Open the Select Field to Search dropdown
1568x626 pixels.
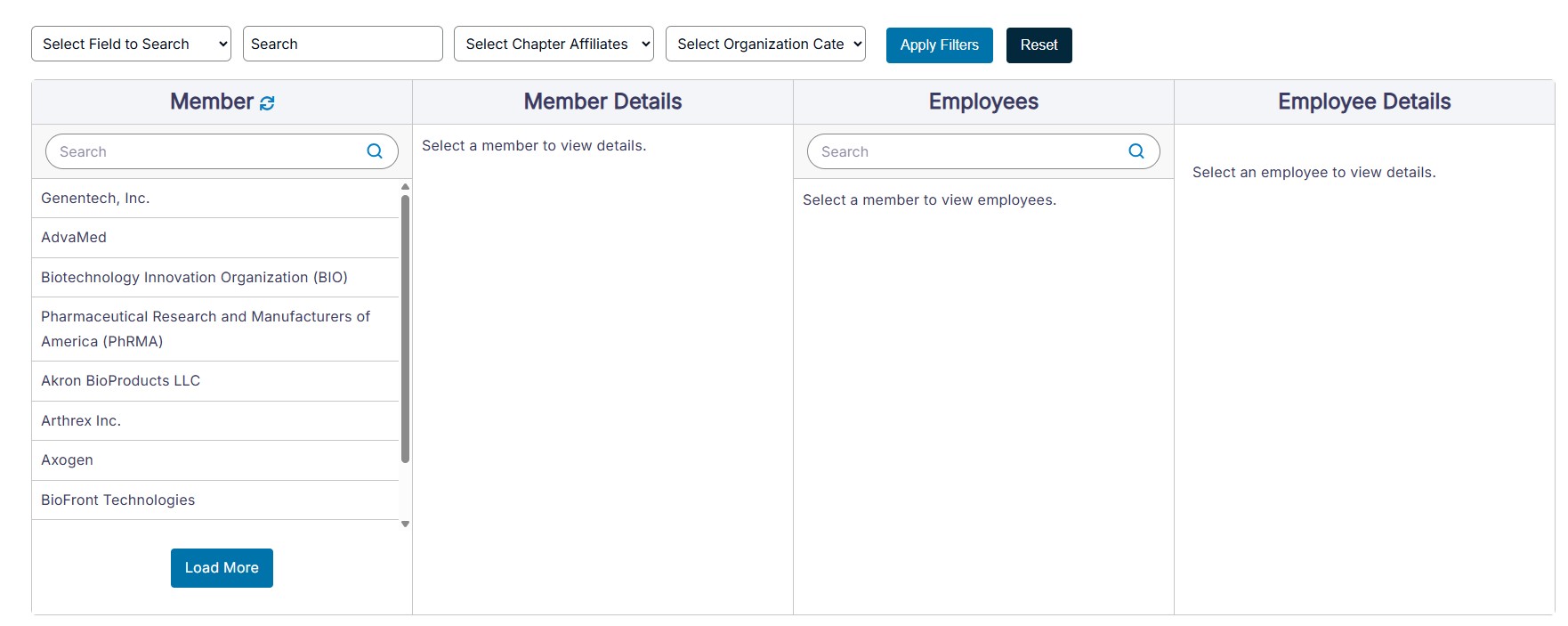[131, 44]
